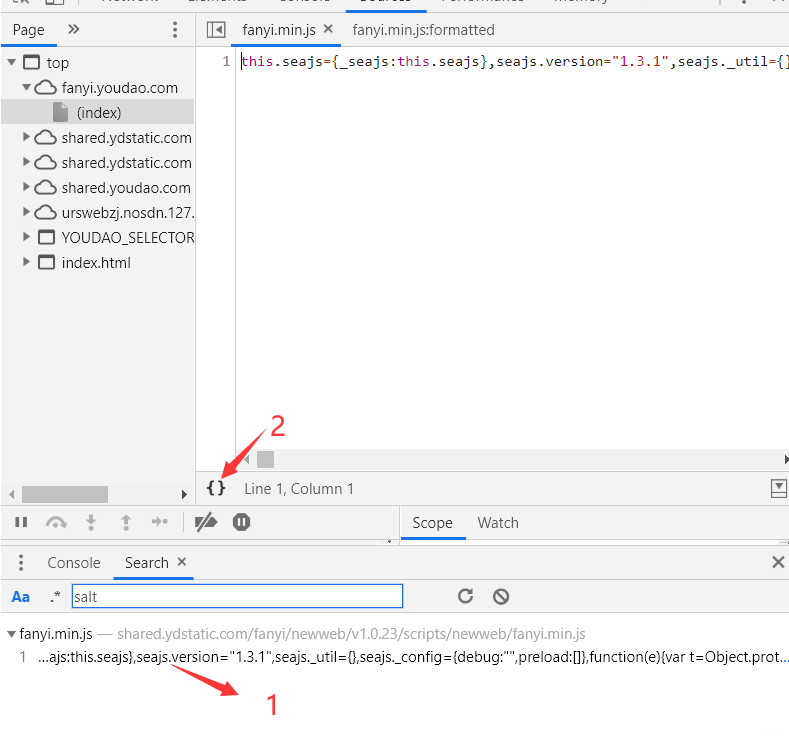Click the shared.ydstatic.com script path text
789x745 pixels.
point(351,634)
